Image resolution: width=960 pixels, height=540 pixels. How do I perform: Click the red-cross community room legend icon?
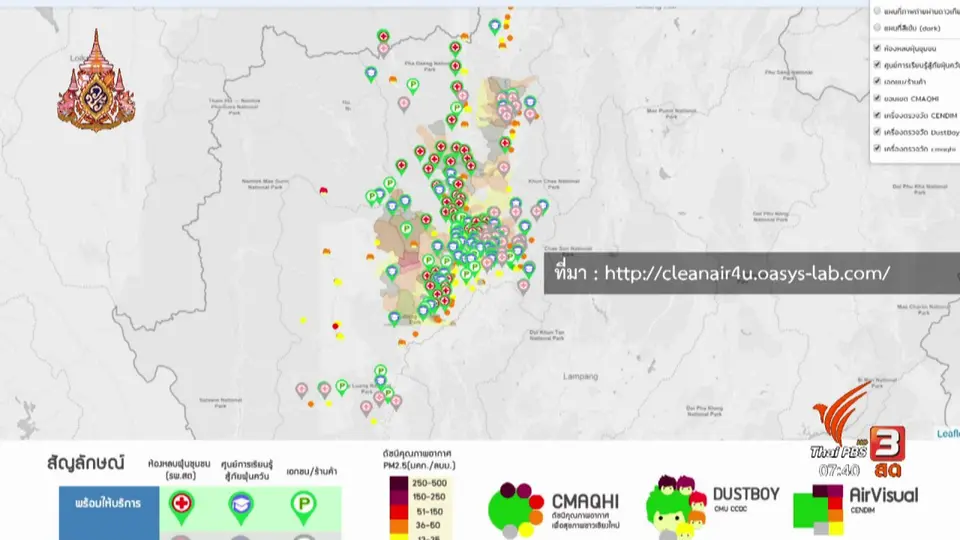point(181,507)
